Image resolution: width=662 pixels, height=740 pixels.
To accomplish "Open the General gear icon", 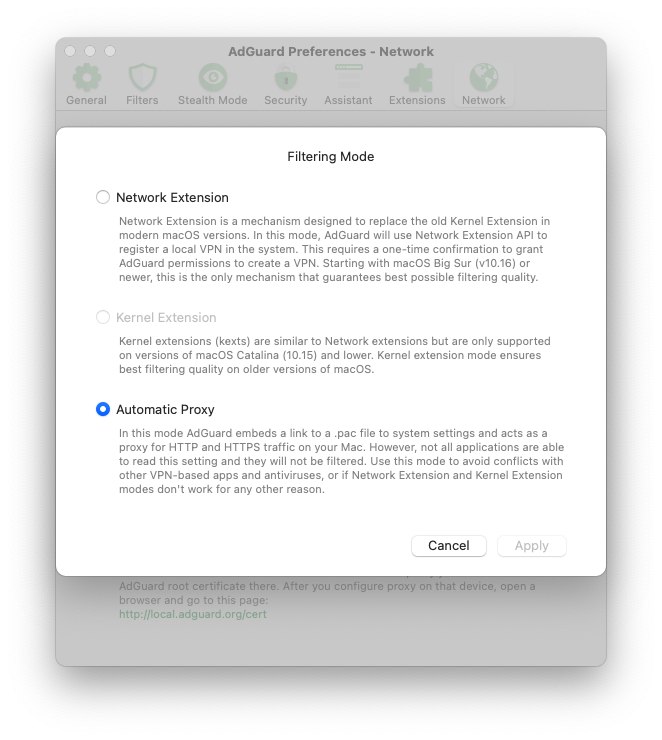I will [x=87, y=77].
